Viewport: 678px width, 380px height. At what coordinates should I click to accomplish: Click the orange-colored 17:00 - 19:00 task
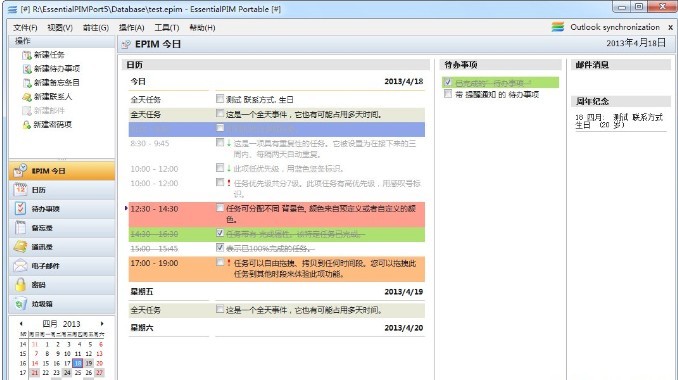click(x=277, y=269)
